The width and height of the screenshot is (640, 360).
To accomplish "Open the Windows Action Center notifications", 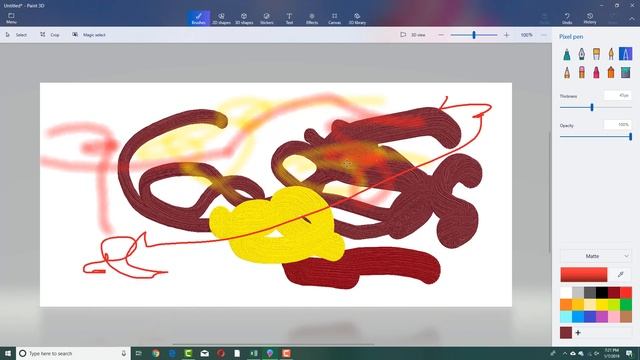I will [x=629, y=353].
